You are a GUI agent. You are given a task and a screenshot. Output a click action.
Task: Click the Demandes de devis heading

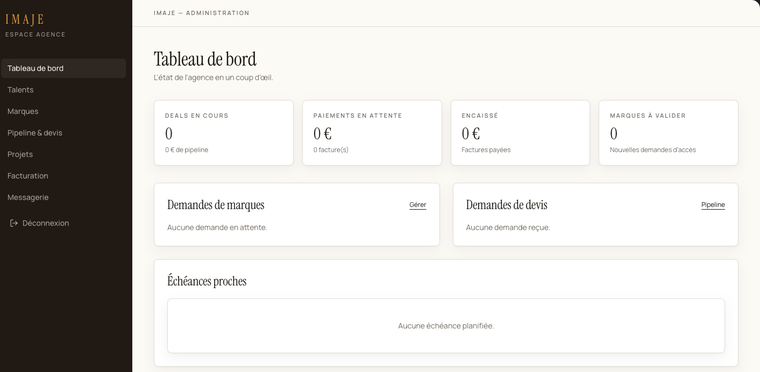[507, 205]
